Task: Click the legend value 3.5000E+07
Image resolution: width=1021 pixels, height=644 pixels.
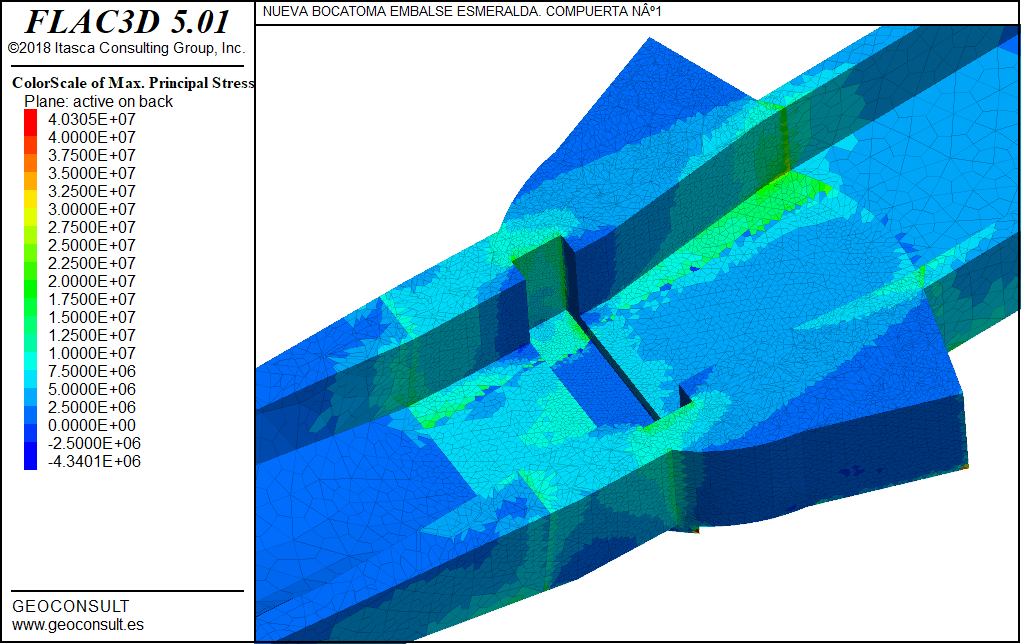Action: point(92,173)
